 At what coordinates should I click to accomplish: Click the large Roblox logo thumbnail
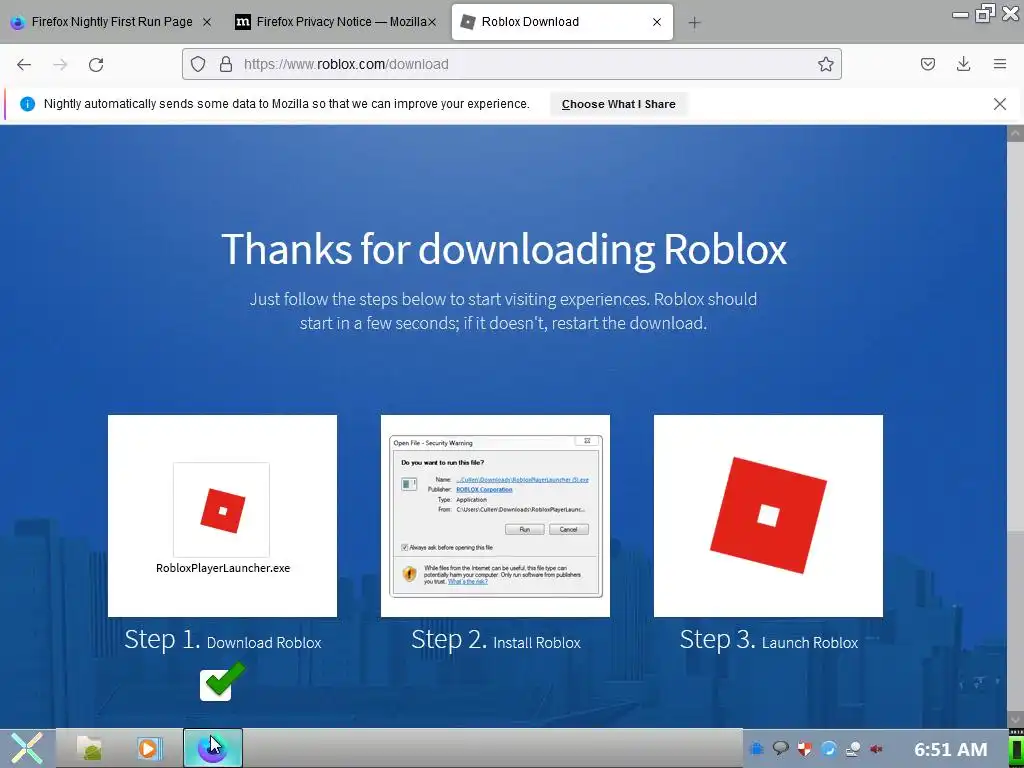768,516
